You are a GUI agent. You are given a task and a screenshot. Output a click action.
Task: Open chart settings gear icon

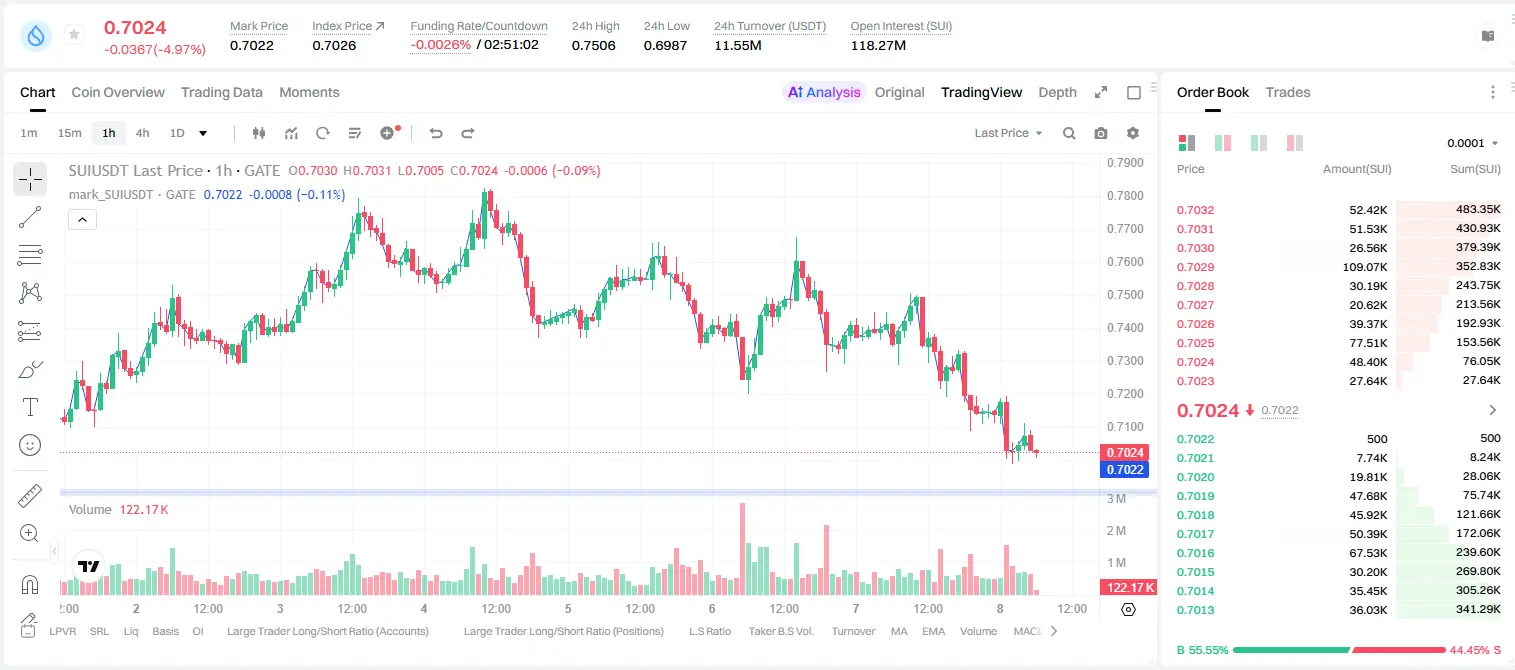click(x=1133, y=133)
